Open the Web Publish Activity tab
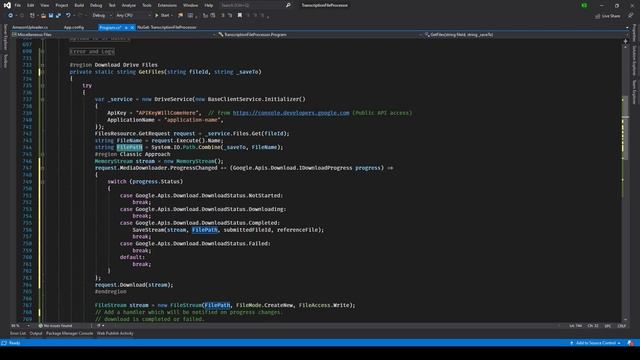 115,333
